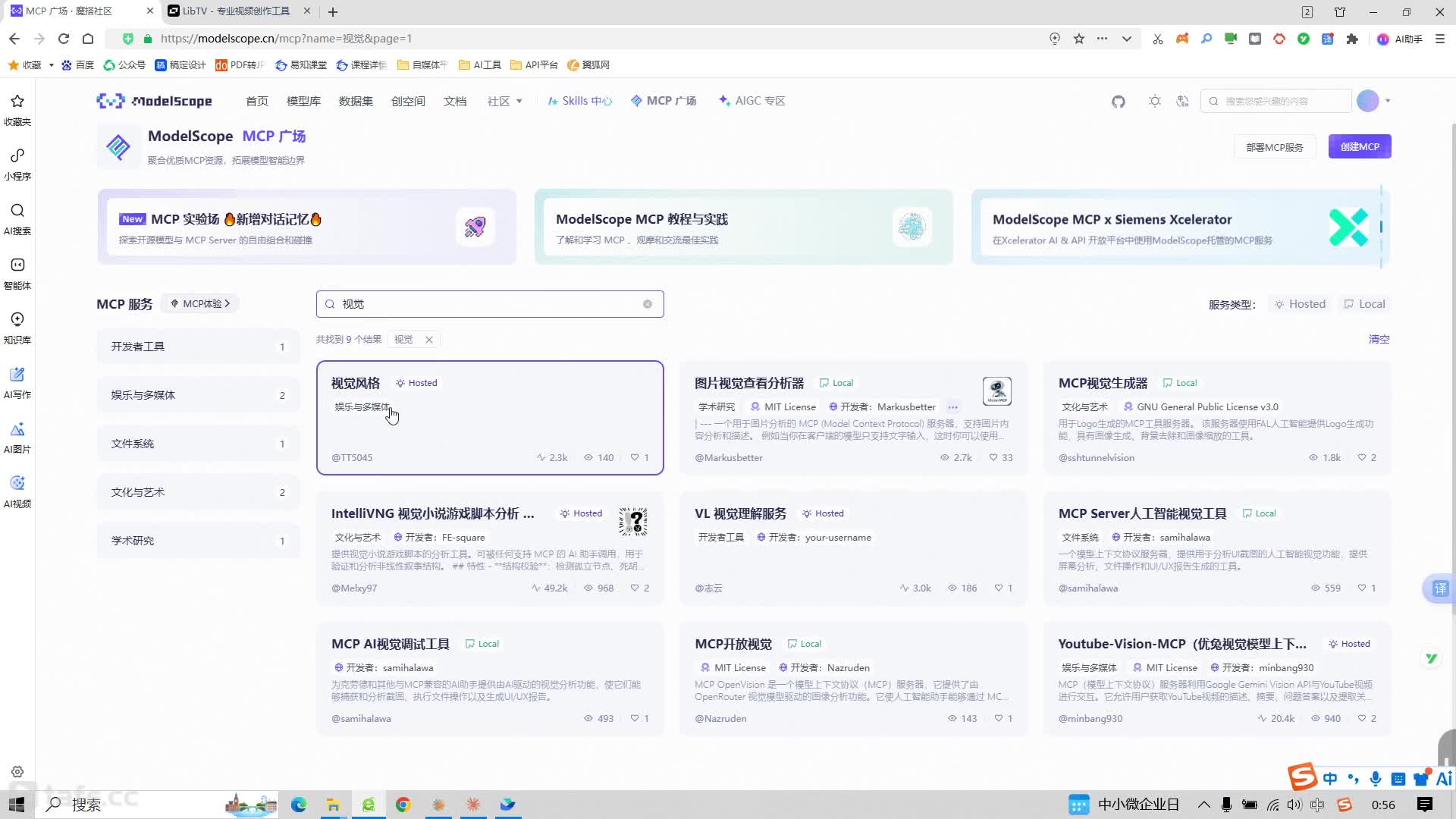Expand the tags ellipsis on 图片视觉查看分析器 card
The height and width of the screenshot is (819, 1456).
(x=952, y=407)
